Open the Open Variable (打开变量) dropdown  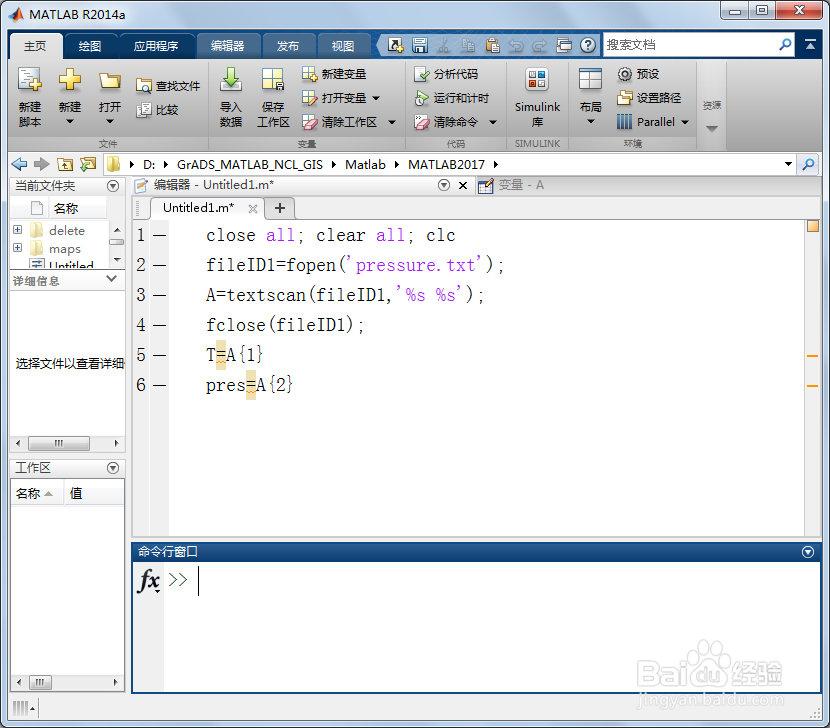376,98
